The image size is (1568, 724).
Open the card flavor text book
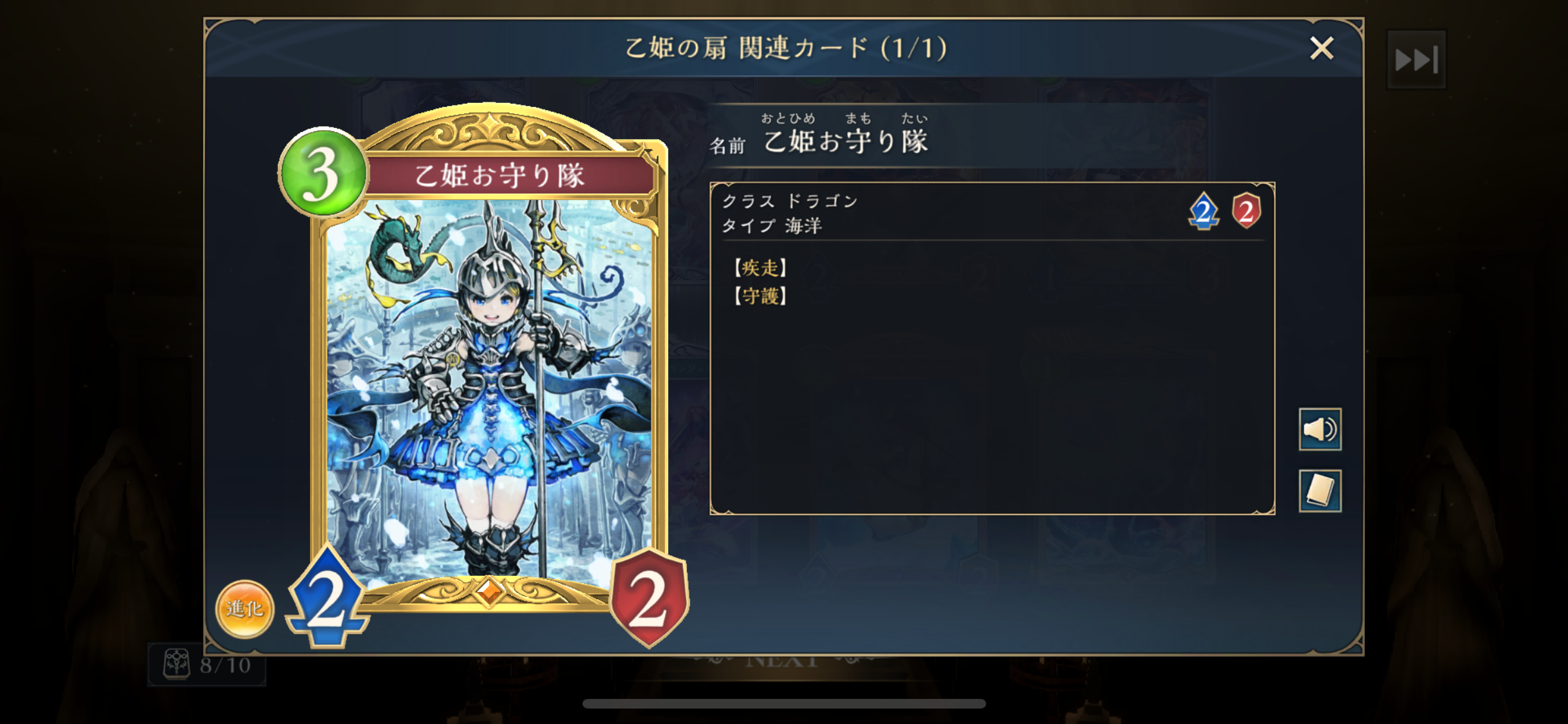tap(1320, 491)
